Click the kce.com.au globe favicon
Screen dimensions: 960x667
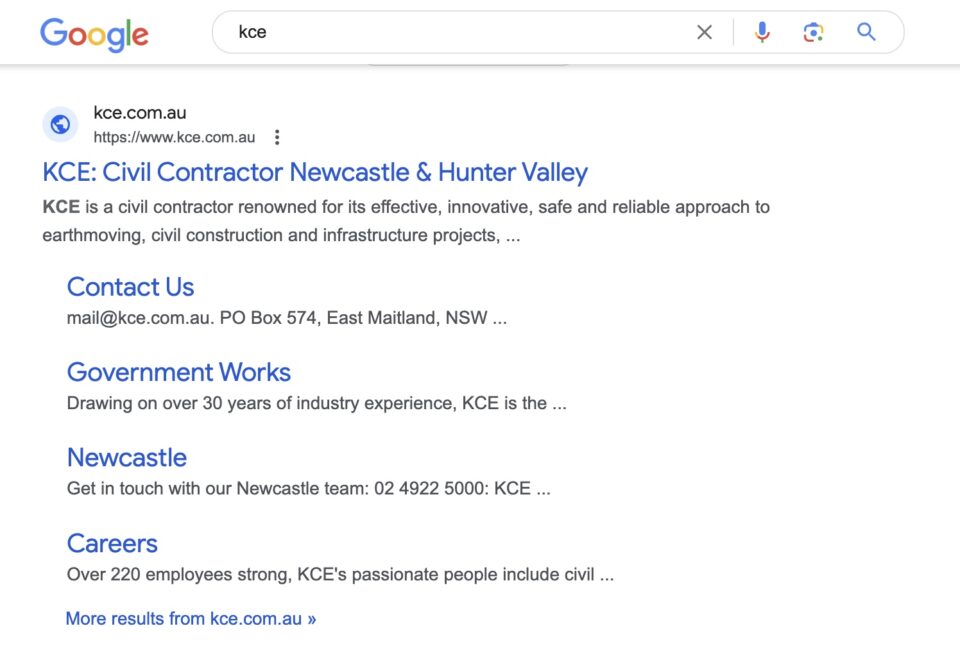(x=59, y=124)
